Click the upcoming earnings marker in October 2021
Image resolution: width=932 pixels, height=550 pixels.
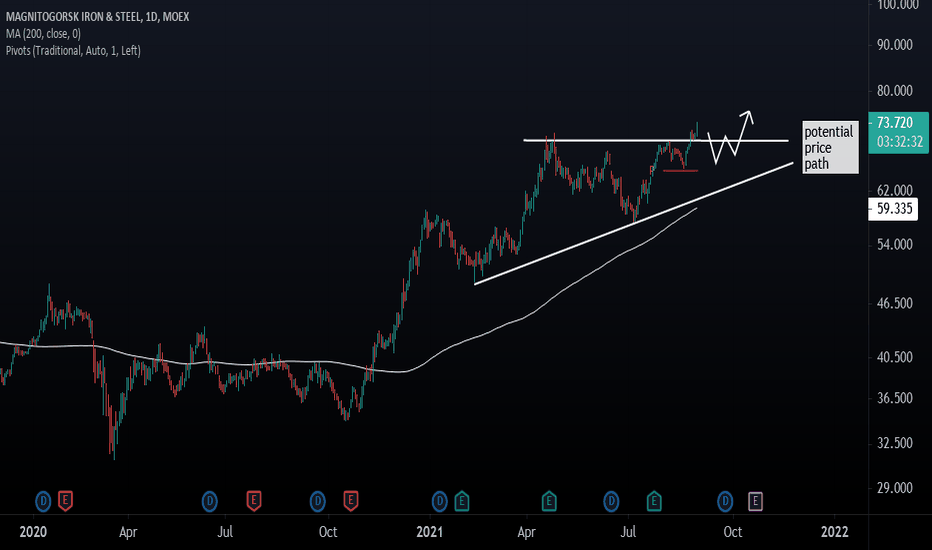point(755,501)
